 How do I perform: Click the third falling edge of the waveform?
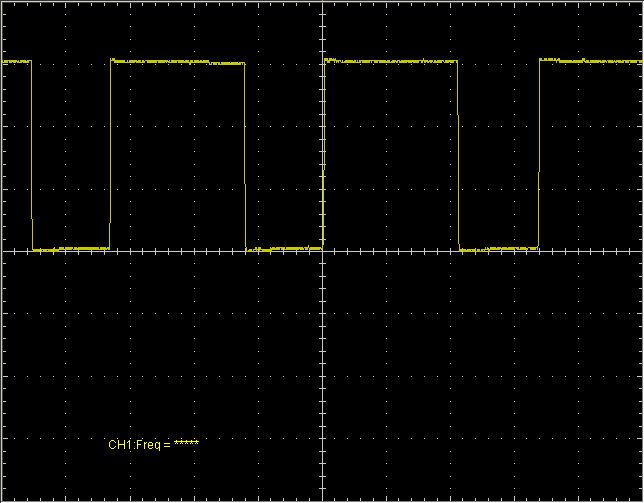coord(459,155)
